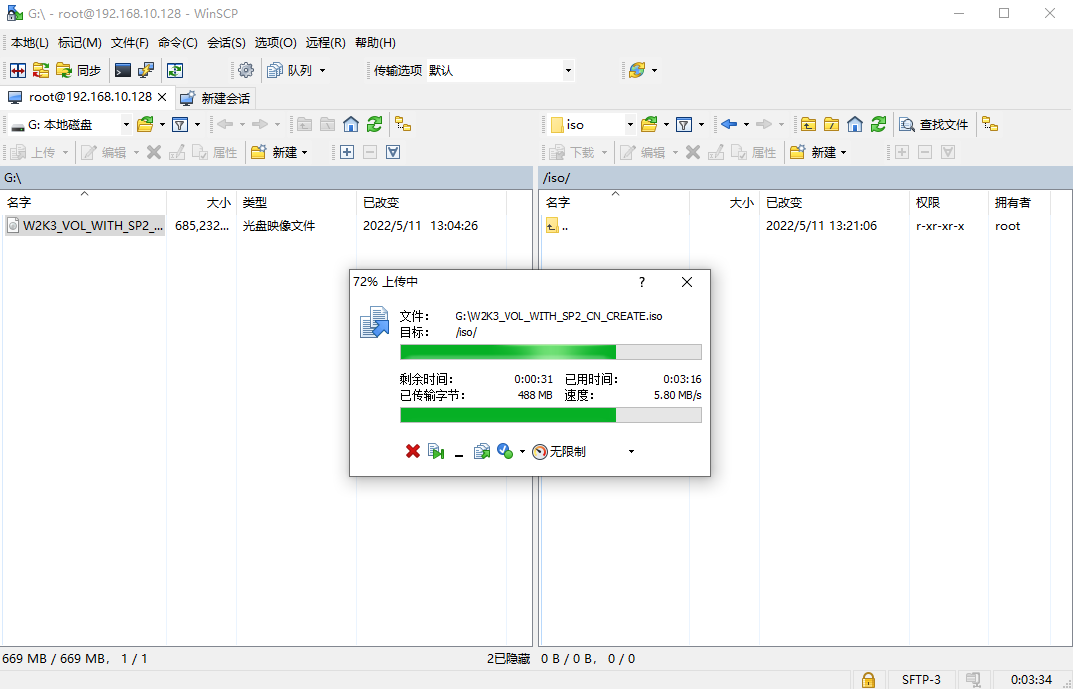Click the 队列 queue button
The width and height of the screenshot is (1073, 689).
[290, 70]
